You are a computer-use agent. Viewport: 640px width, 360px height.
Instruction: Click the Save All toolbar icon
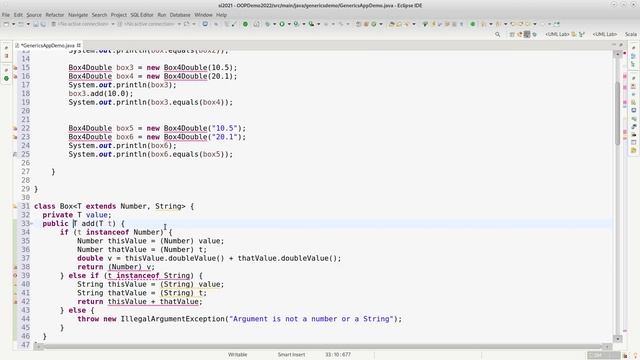click(43, 24)
